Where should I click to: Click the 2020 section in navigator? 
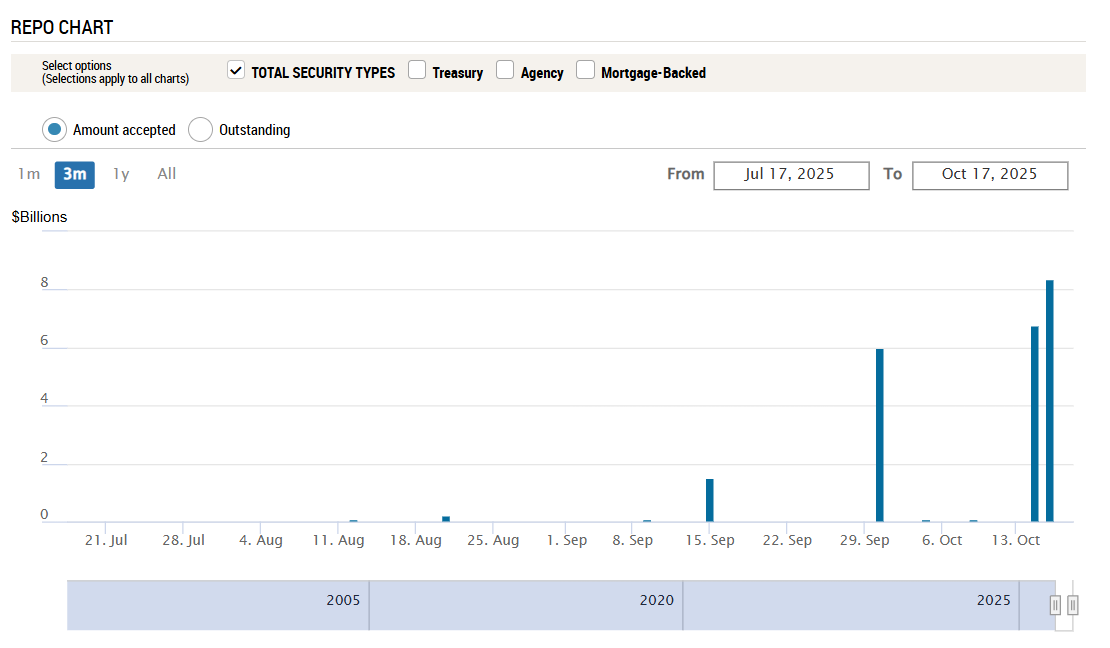pos(526,605)
